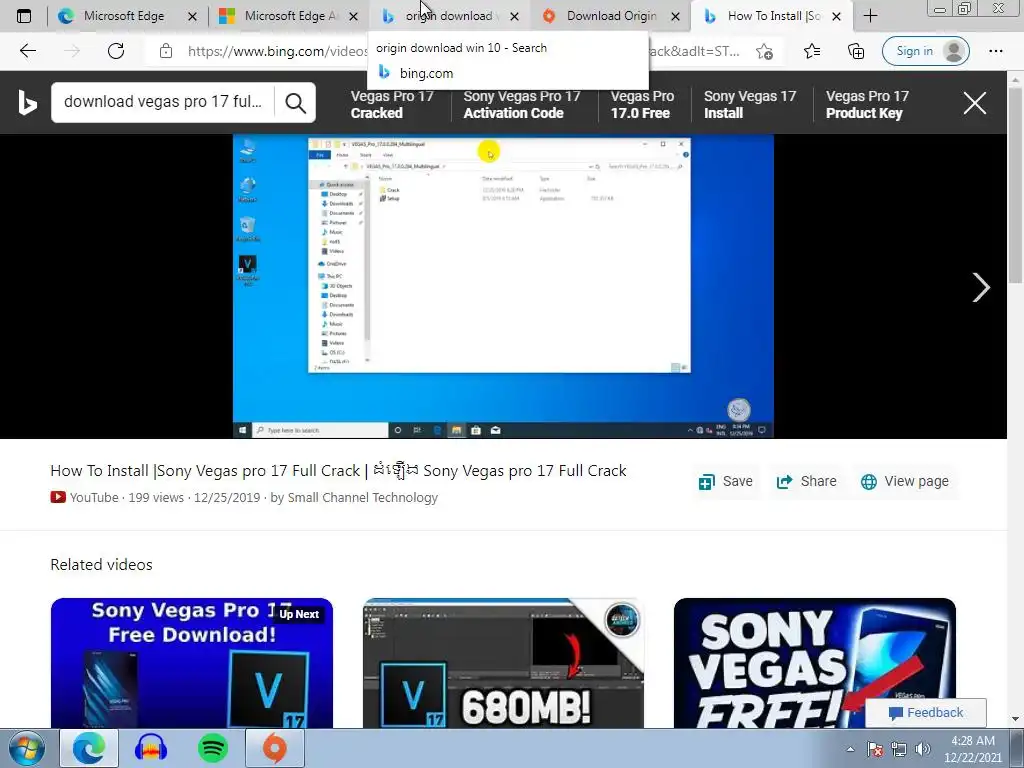Viewport: 1024px width, 768px height.
Task: Open the Action Center flag icon
Action: (875, 749)
